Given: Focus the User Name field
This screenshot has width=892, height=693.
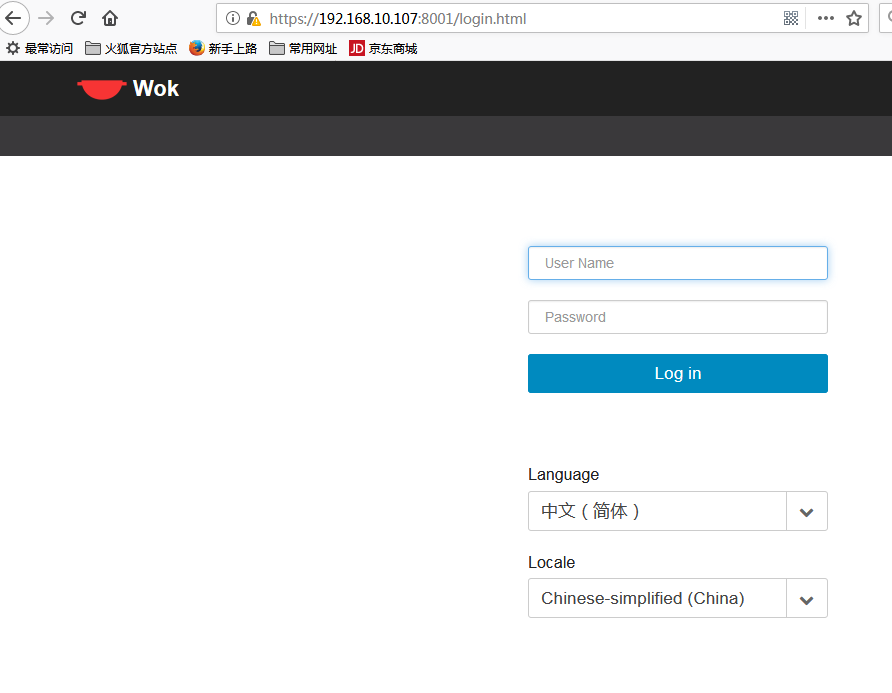Looking at the screenshot, I should click(x=678, y=263).
